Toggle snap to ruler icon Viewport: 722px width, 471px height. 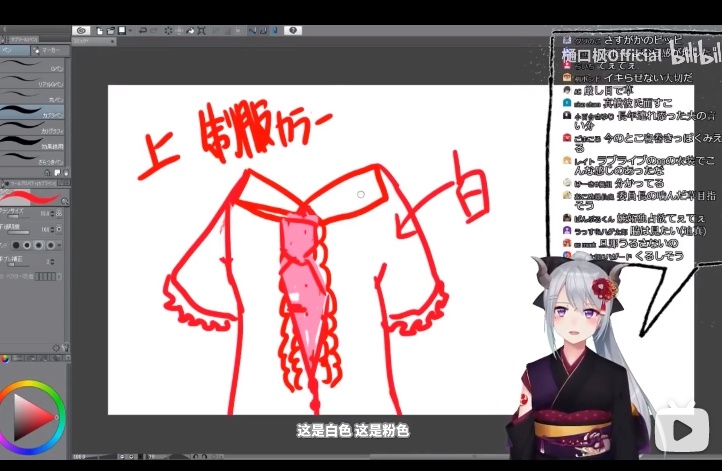pos(252,31)
